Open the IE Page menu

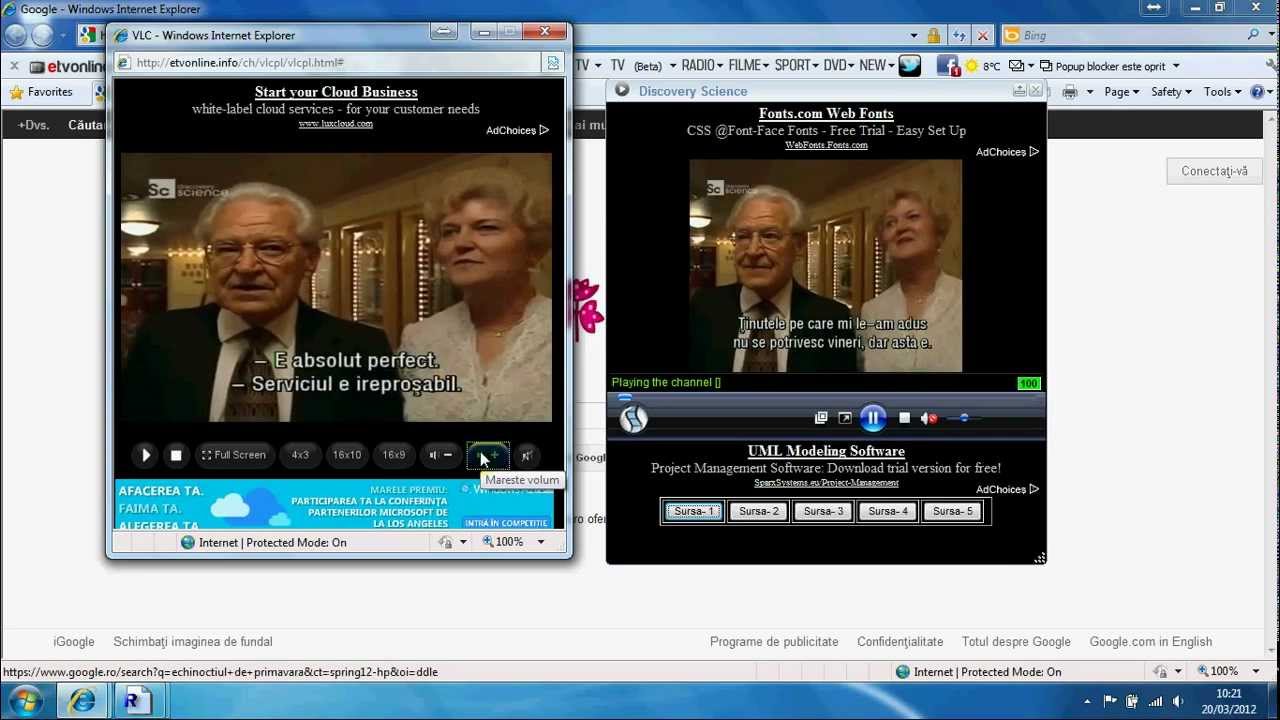point(1122,92)
